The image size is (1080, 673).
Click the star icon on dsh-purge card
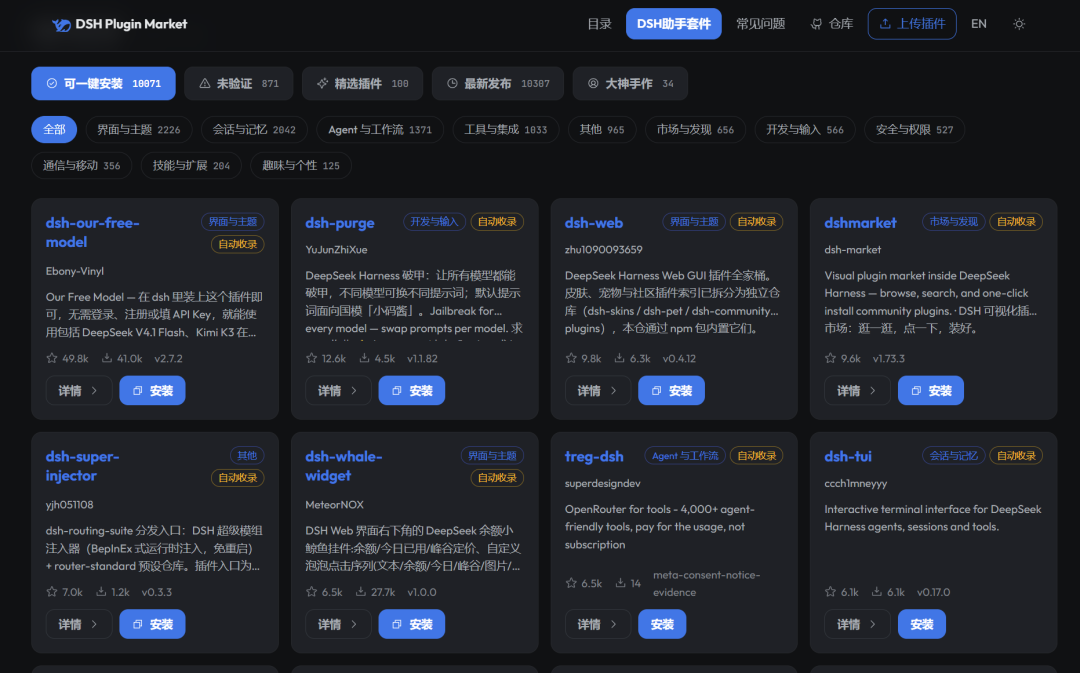point(311,358)
